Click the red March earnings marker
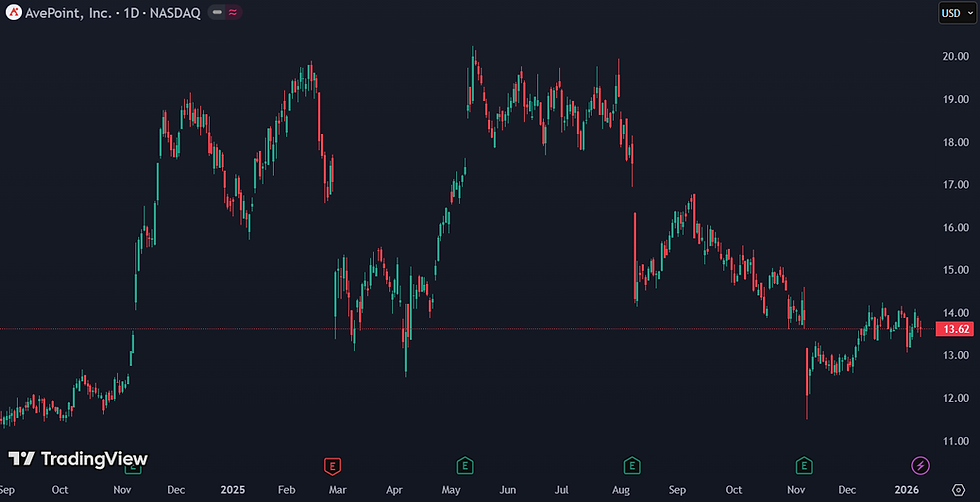The image size is (980, 502). click(x=332, y=466)
